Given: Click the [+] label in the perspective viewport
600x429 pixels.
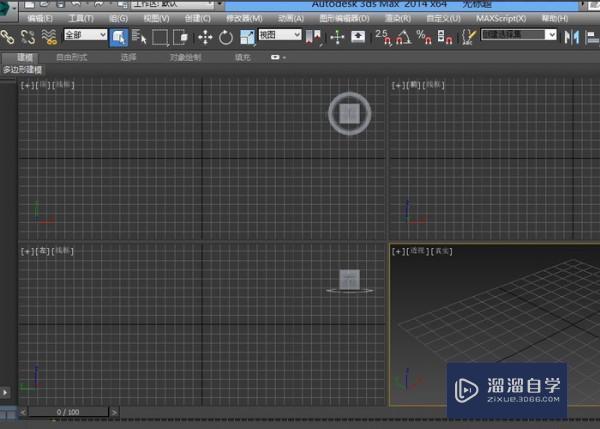Looking at the screenshot, I should 398,251.
